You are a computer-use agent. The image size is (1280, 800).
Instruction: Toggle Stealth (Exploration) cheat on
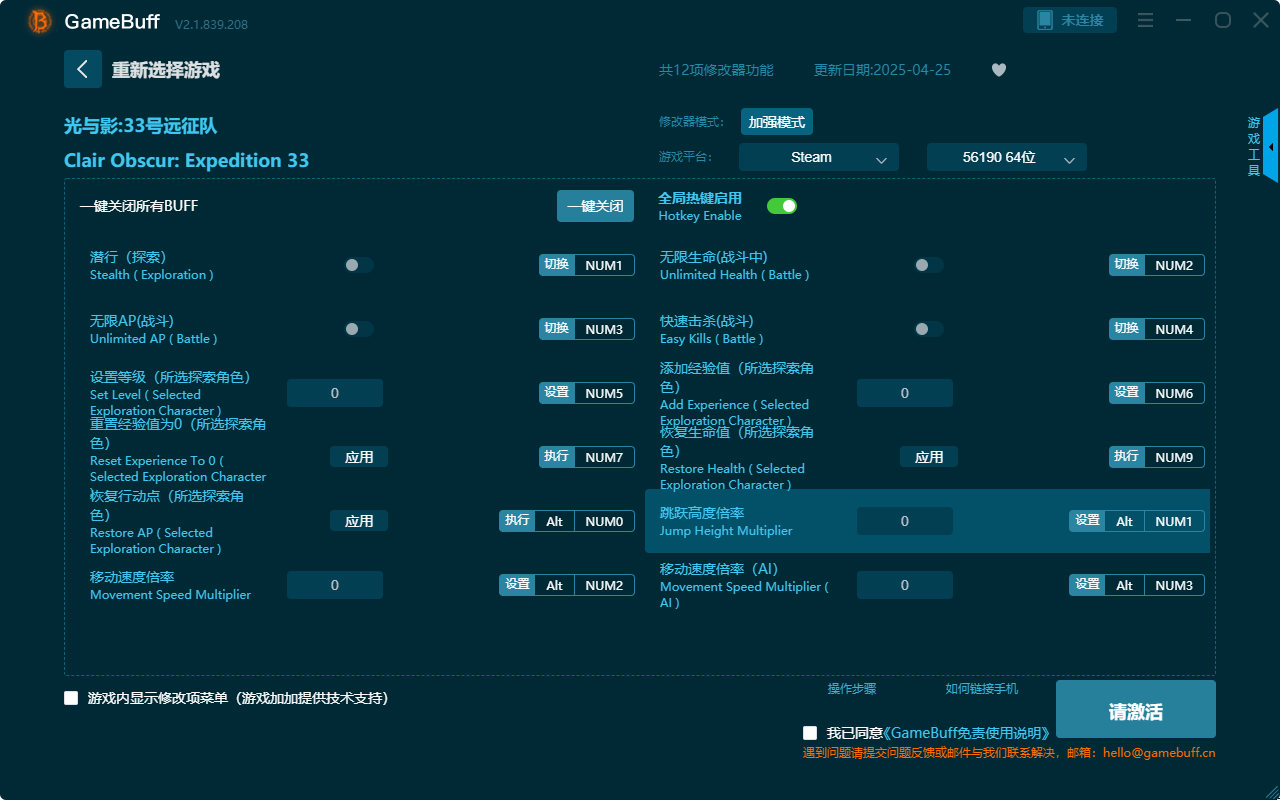(359, 265)
